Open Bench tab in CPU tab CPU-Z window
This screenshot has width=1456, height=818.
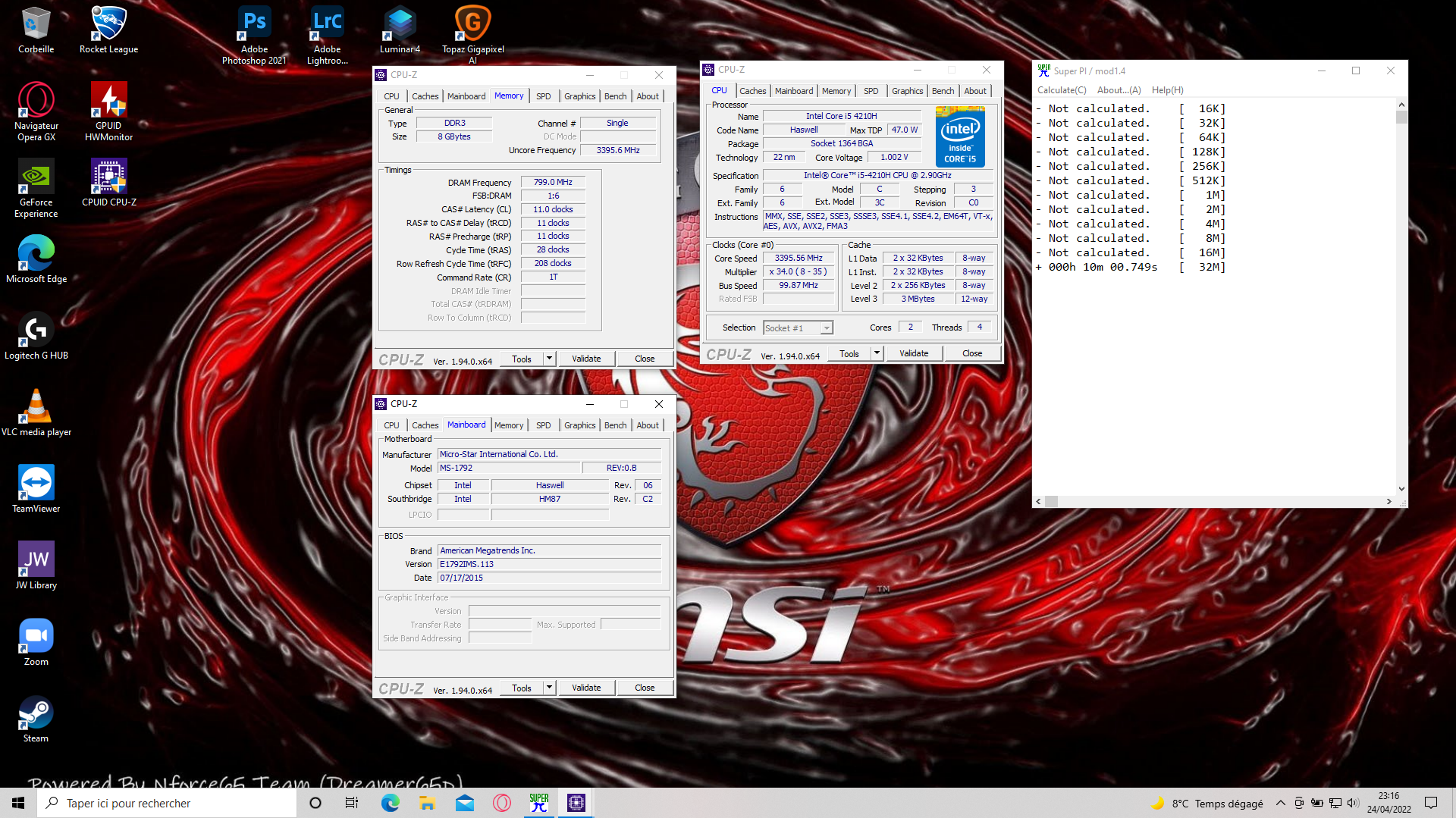tap(943, 91)
